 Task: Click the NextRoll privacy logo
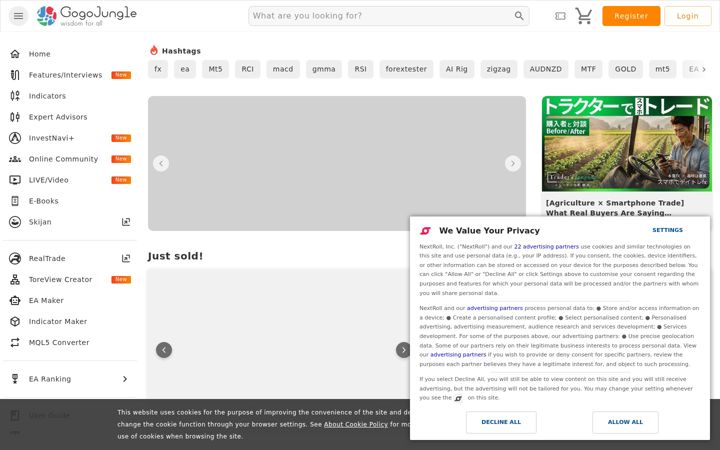click(x=426, y=231)
